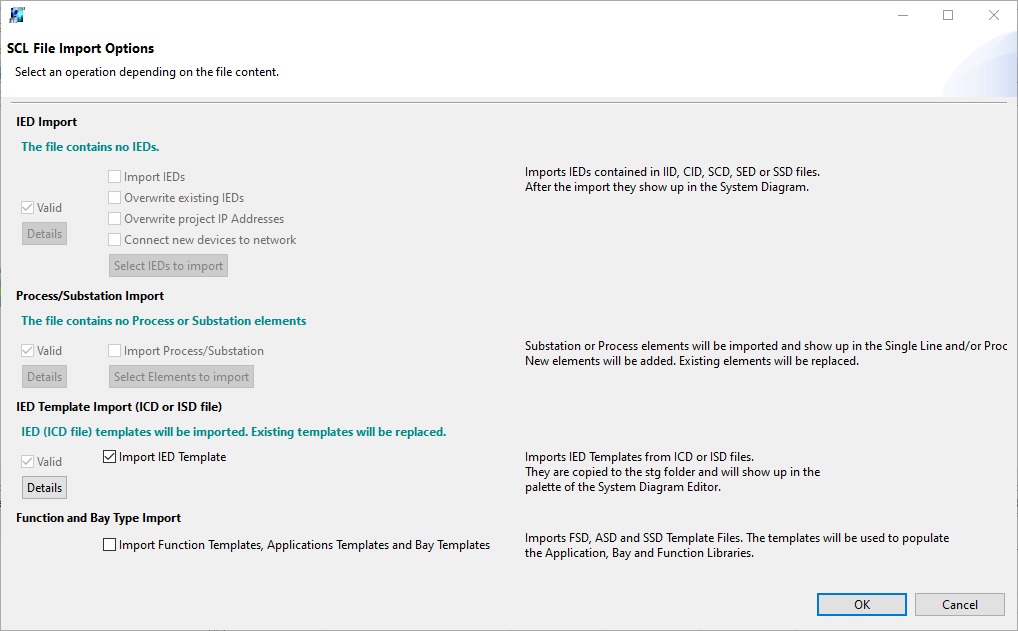Image resolution: width=1018 pixels, height=631 pixels.
Task: Maximize the SCL import dialog window
Action: 948,15
